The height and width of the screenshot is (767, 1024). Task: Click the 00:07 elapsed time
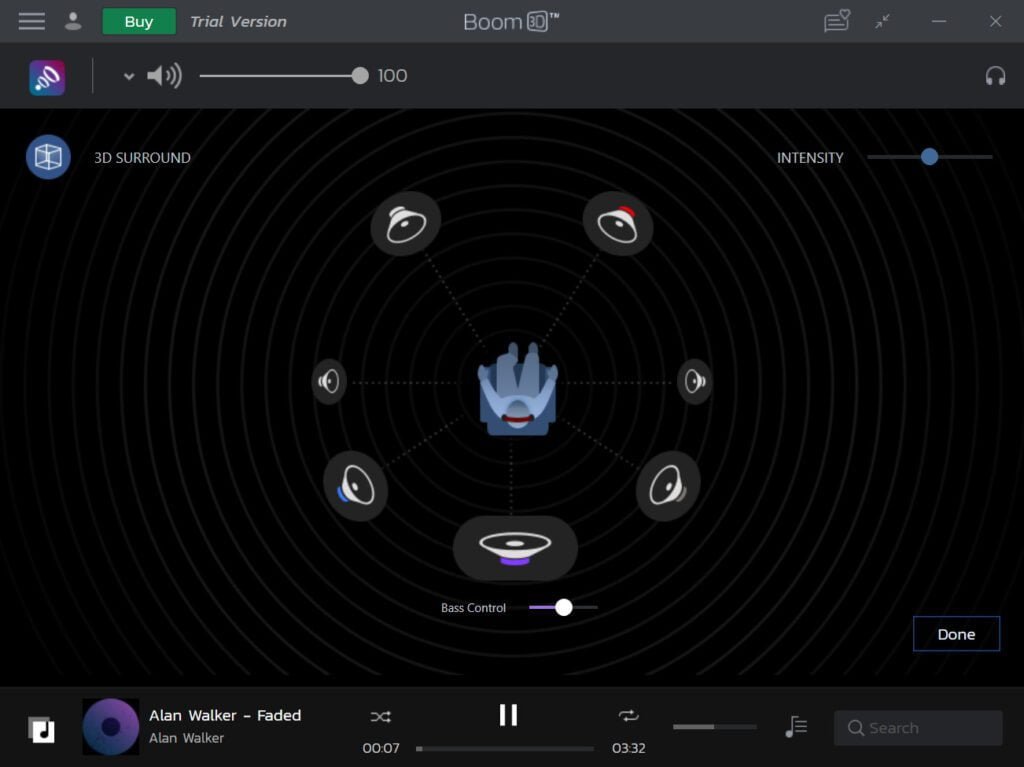point(381,748)
